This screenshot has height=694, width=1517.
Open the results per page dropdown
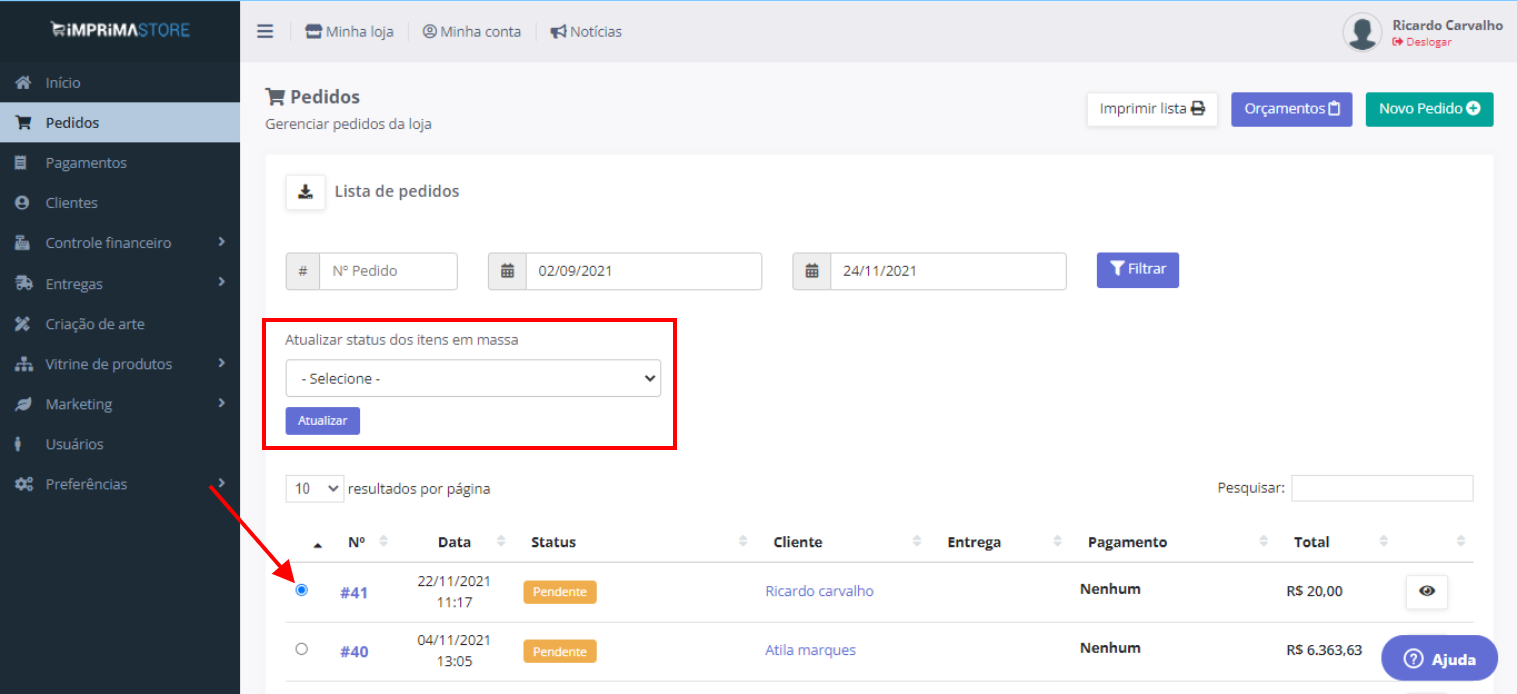point(315,488)
